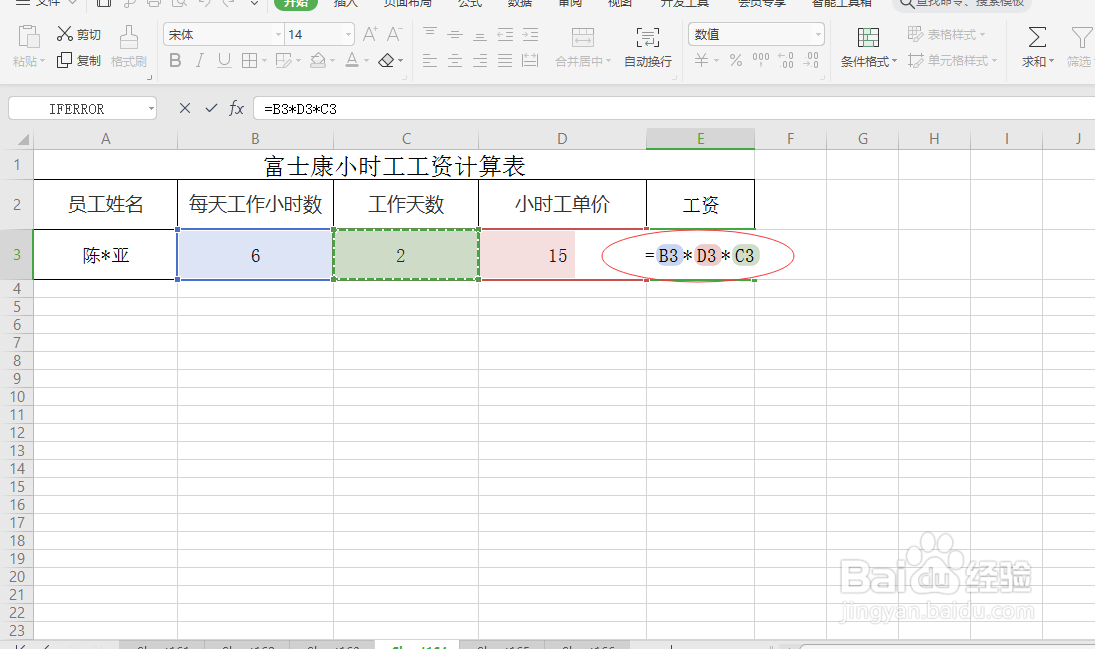Select the Format Painter (格式刷) tool
This screenshot has height=649, width=1095.
pos(129,47)
